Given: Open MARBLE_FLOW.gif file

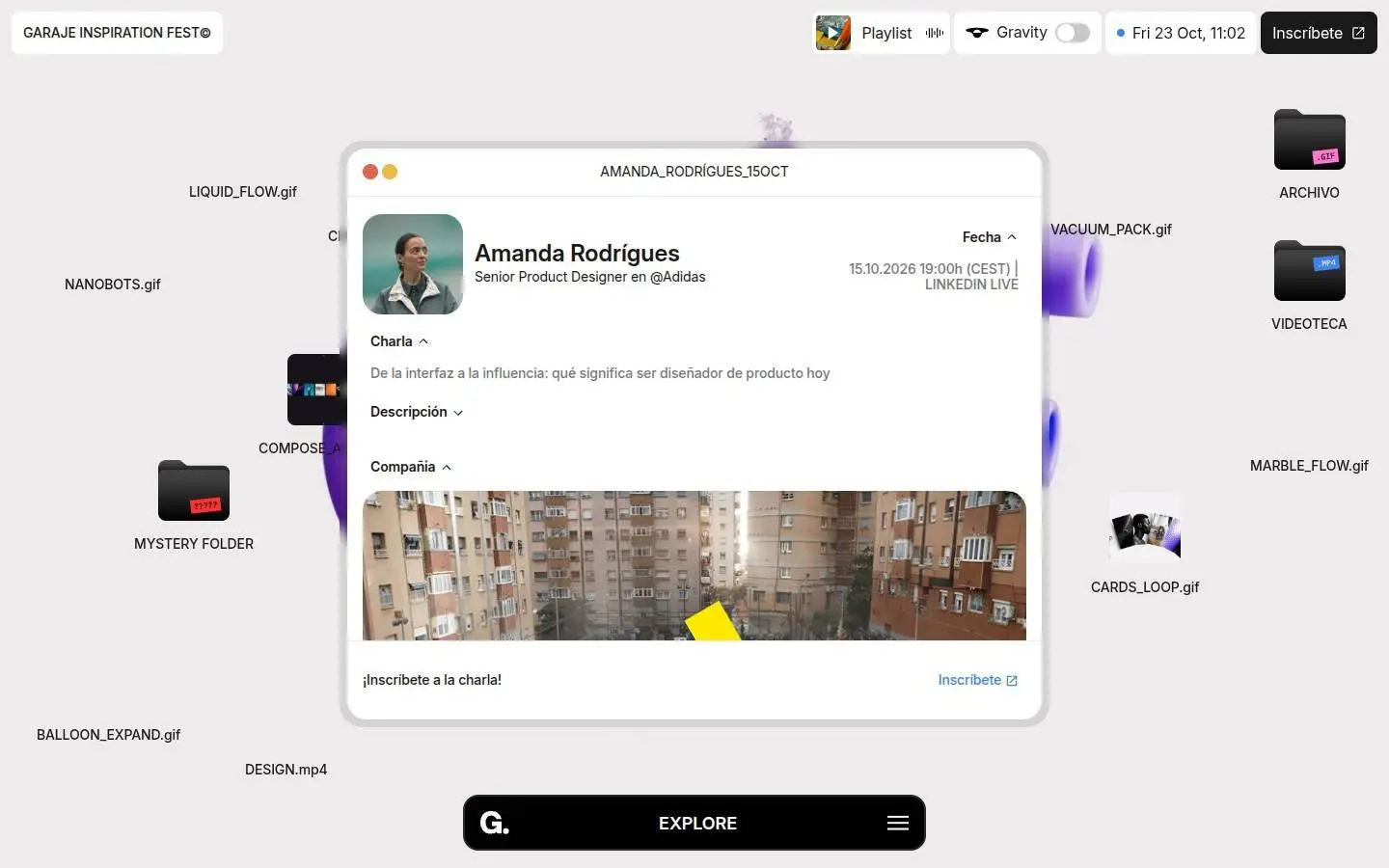Looking at the screenshot, I should coord(1309,466).
